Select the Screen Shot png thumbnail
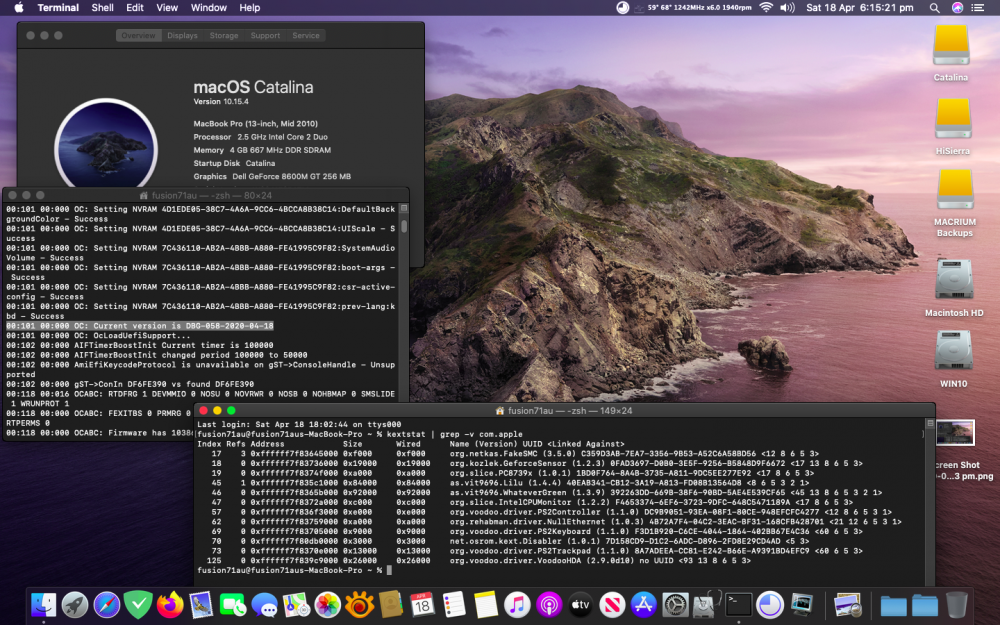 click(x=955, y=434)
